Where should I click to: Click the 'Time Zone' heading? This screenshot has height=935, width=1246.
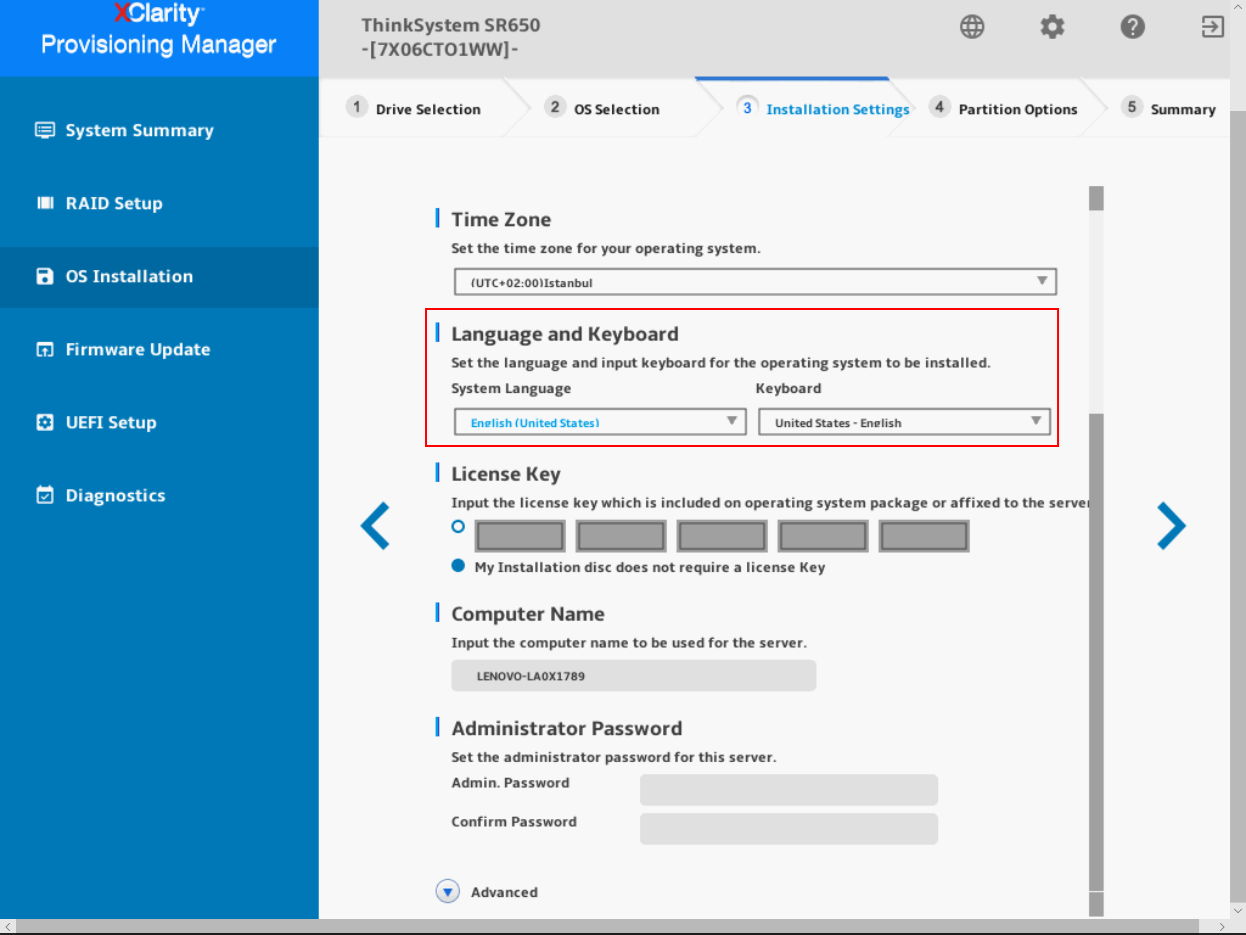501,219
